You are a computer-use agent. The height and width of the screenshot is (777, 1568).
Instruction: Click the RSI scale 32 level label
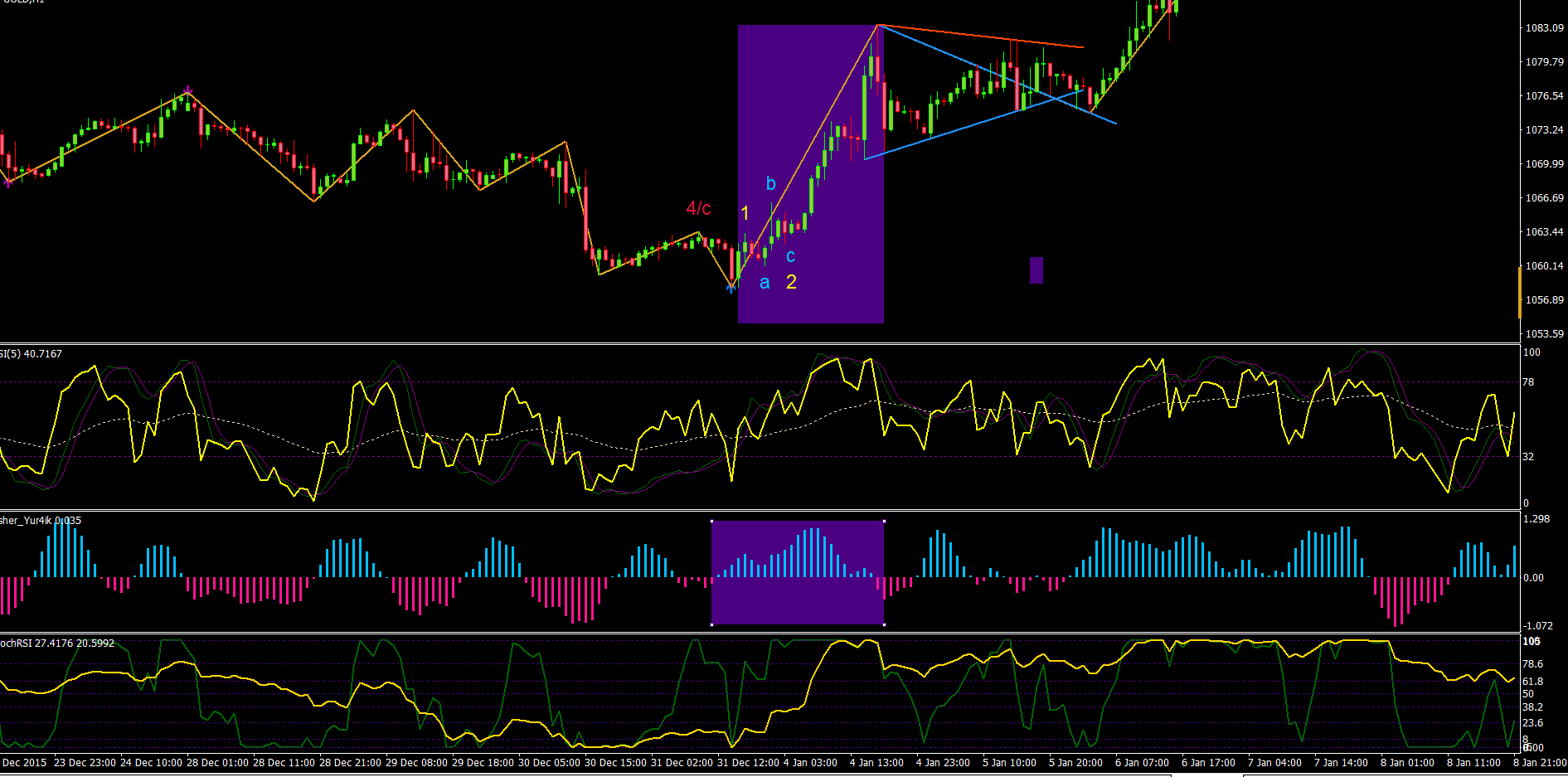(x=1528, y=457)
